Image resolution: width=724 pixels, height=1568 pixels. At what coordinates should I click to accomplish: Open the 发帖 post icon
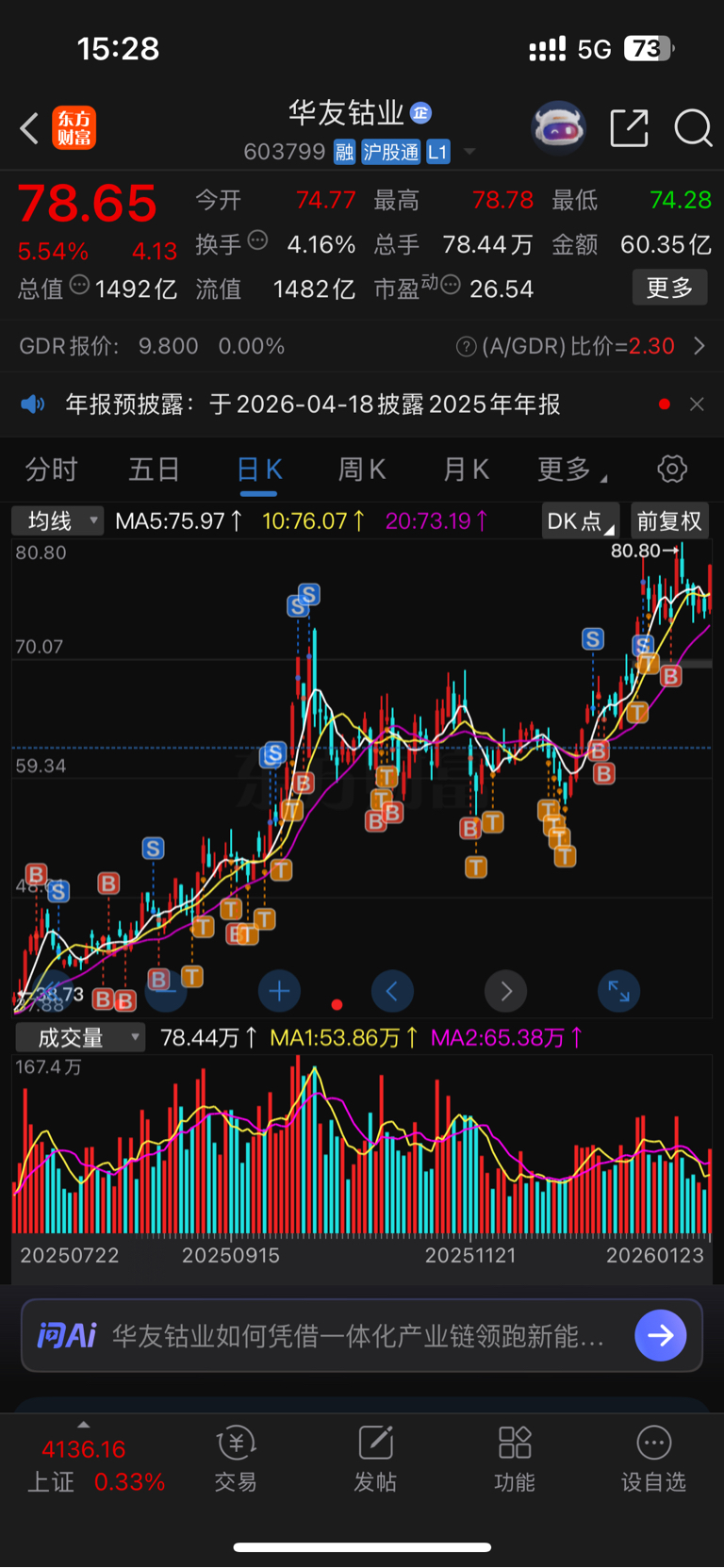375,1460
